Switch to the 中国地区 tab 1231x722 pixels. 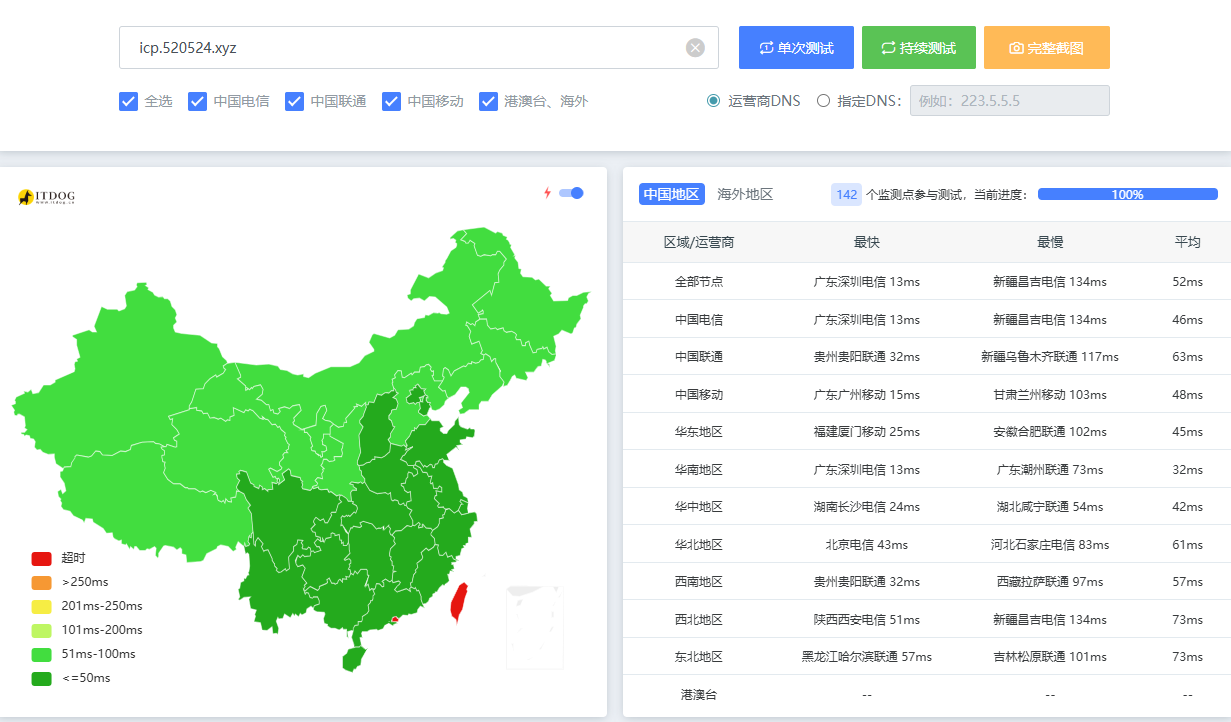pyautogui.click(x=672, y=194)
